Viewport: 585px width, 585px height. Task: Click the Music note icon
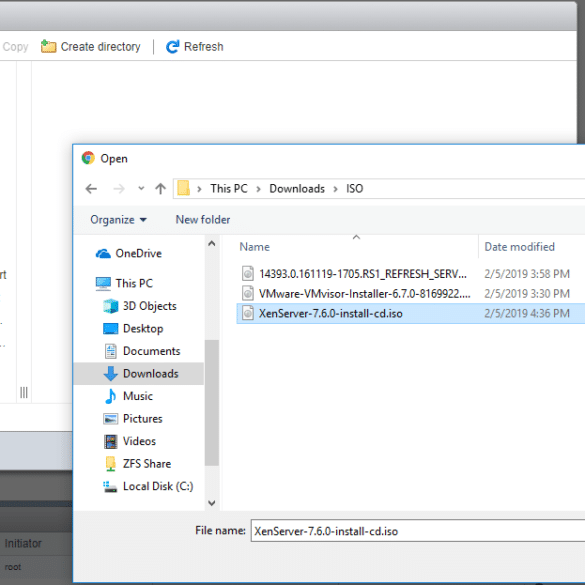click(x=110, y=396)
